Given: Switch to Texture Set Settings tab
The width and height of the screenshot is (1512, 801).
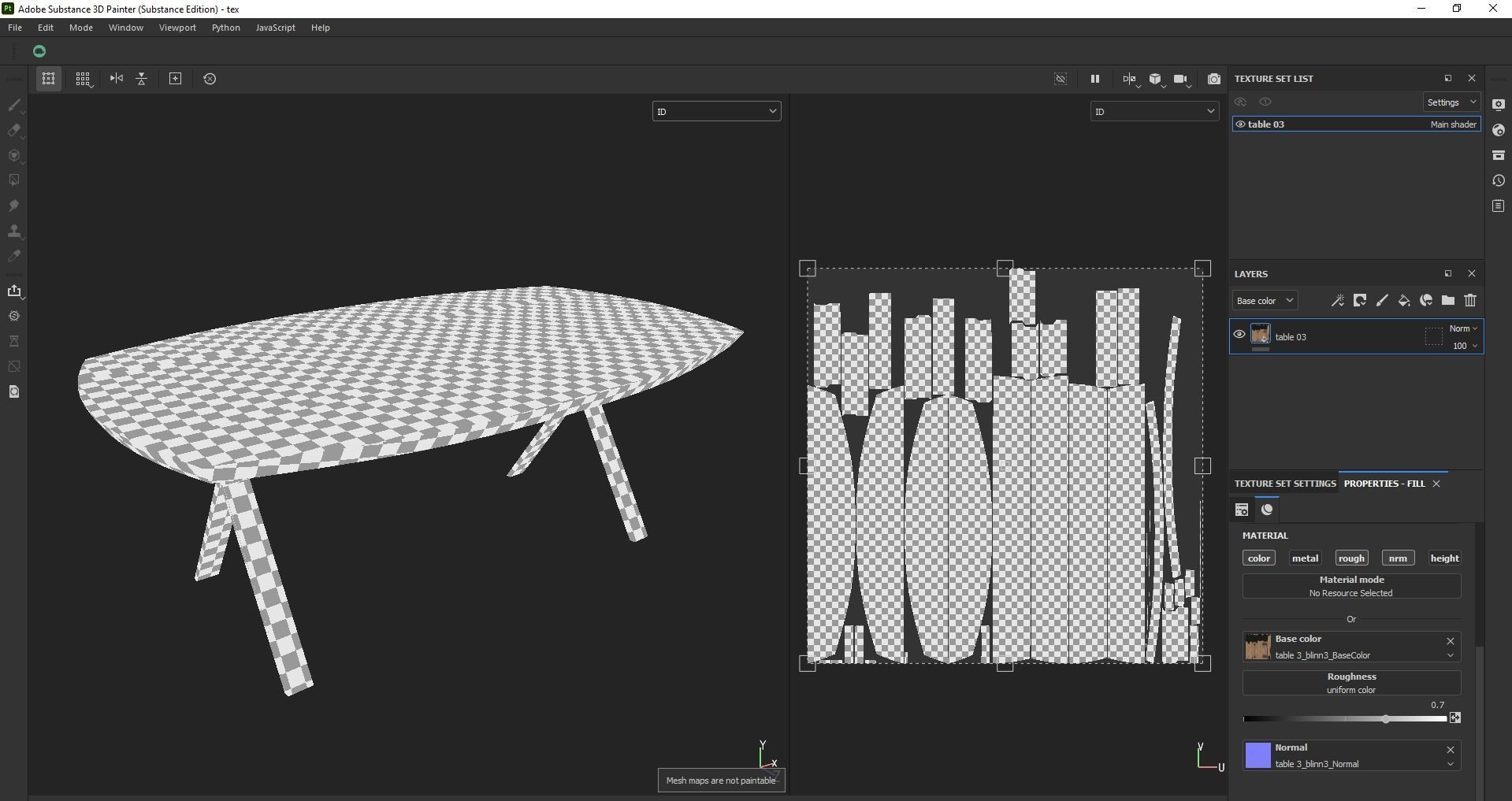Looking at the screenshot, I should tap(1285, 484).
